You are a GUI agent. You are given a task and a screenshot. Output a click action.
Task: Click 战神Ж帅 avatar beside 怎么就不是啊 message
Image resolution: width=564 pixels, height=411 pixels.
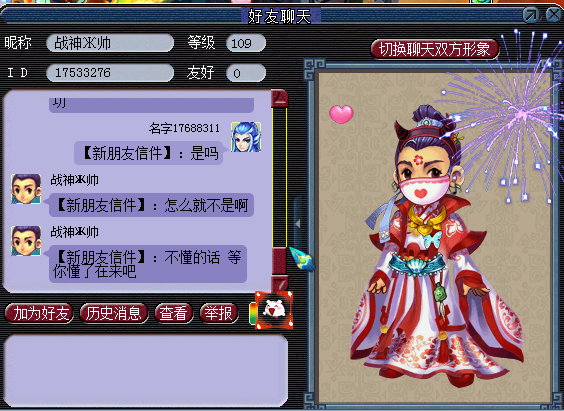pyautogui.click(x=26, y=189)
